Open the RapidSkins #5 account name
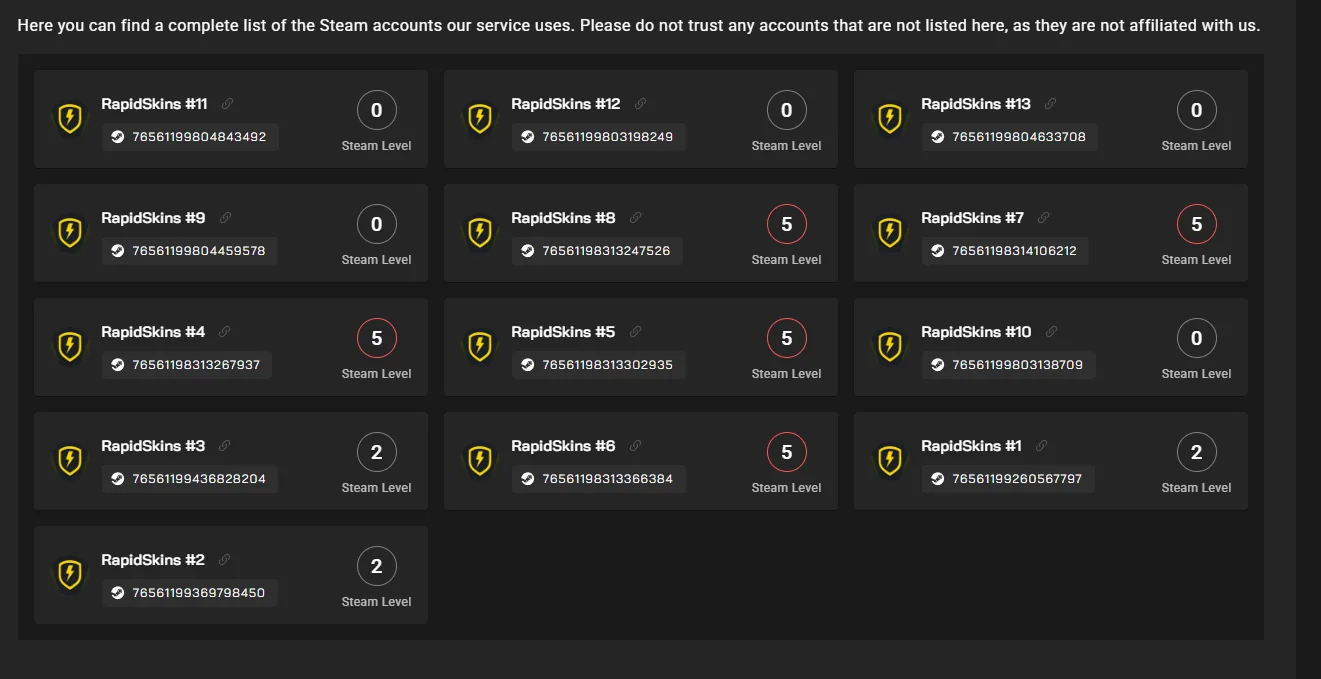Viewport: 1321px width, 679px height. [x=563, y=332]
